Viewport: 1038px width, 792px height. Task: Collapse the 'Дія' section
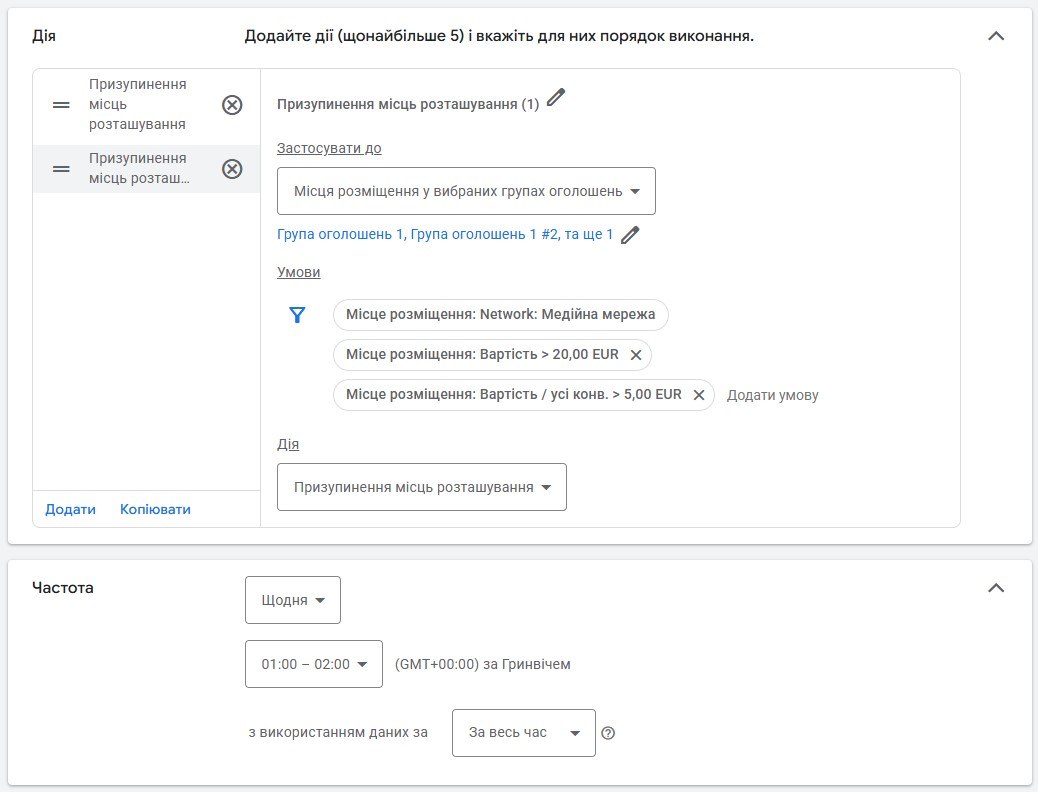click(996, 36)
